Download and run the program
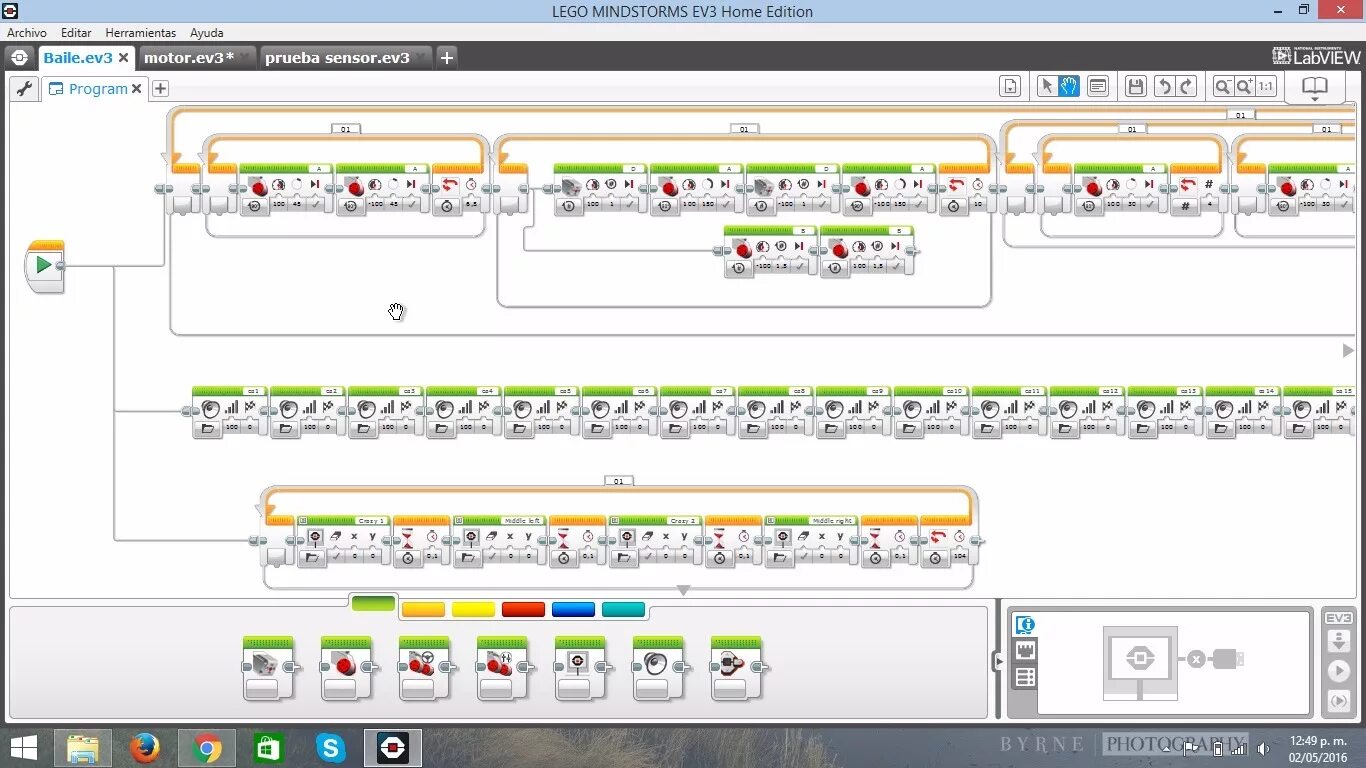This screenshot has height=768, width=1366. [x=1338, y=671]
